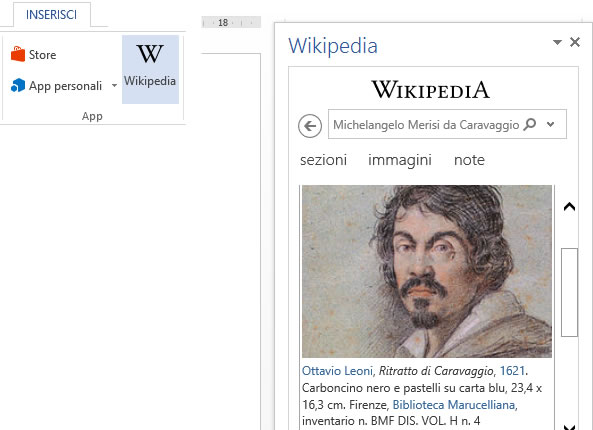
Task: Open the Wikipedia task pane options arrow
Action: click(x=557, y=42)
